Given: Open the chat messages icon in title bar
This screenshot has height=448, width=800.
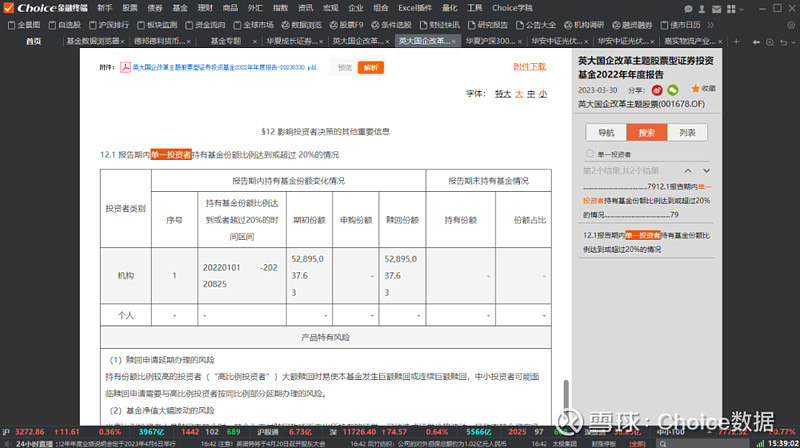Looking at the screenshot, I should 688,9.
